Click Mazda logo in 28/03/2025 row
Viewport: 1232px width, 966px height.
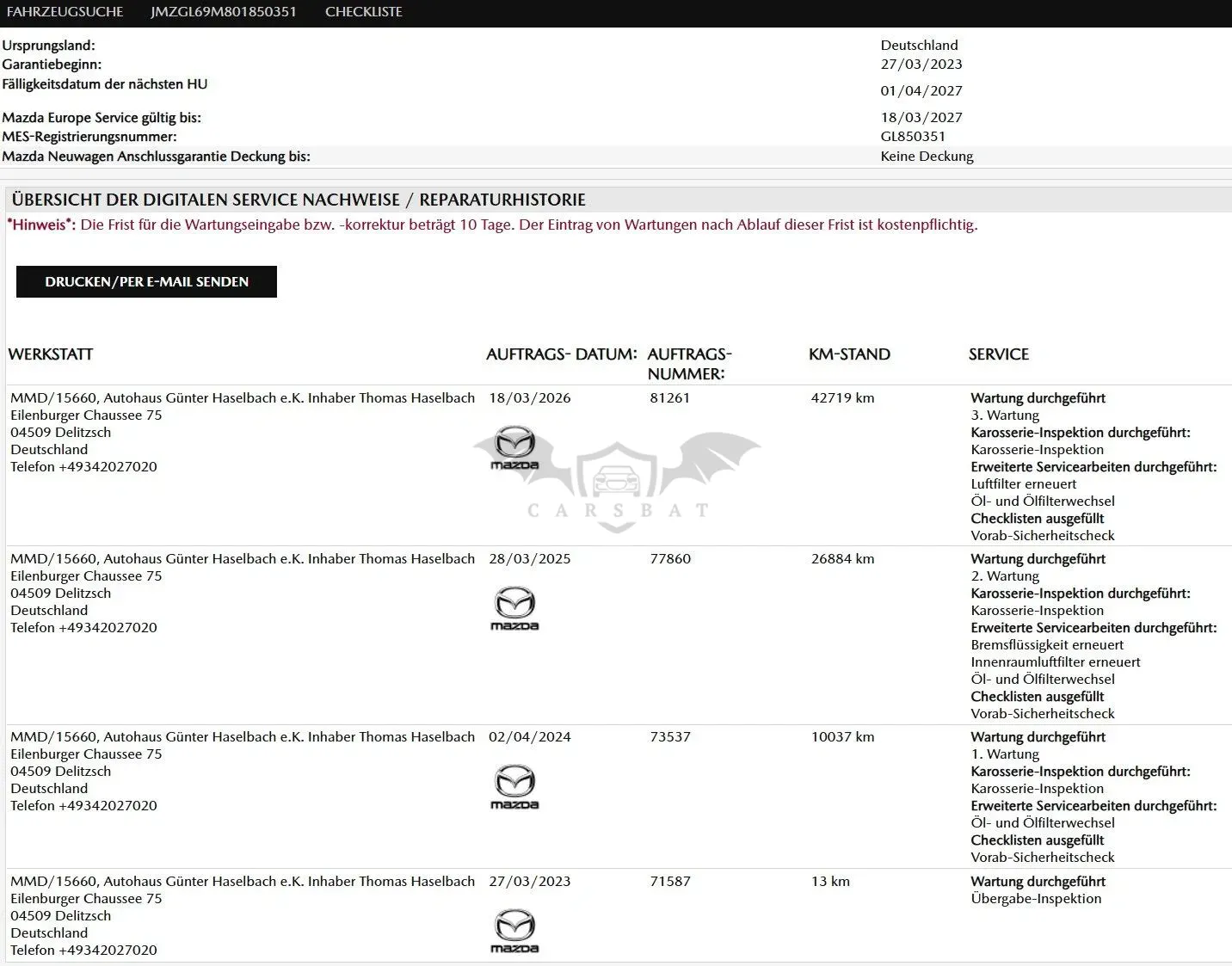(514, 608)
